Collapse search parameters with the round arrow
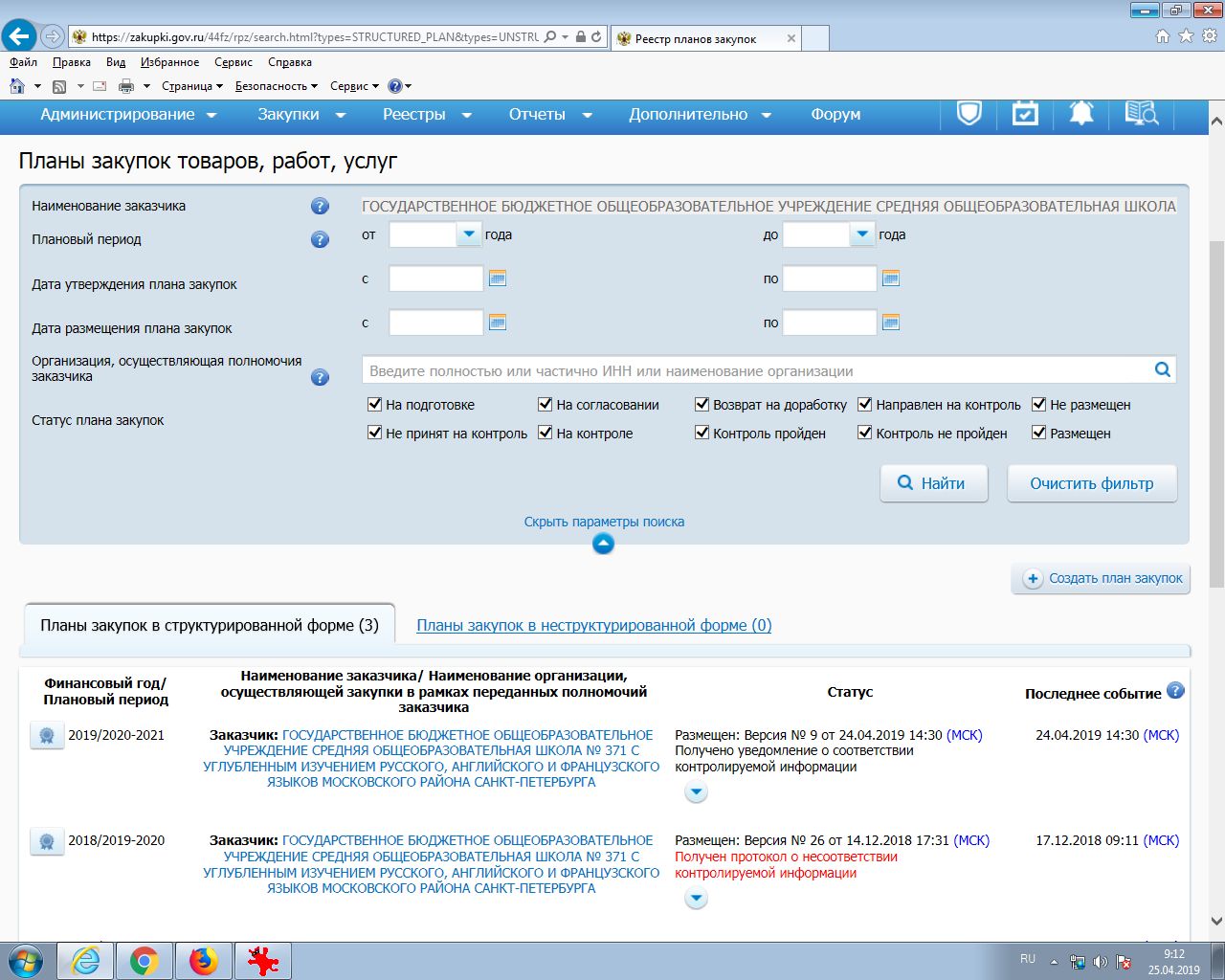This screenshot has height=980, width=1225. 603,544
